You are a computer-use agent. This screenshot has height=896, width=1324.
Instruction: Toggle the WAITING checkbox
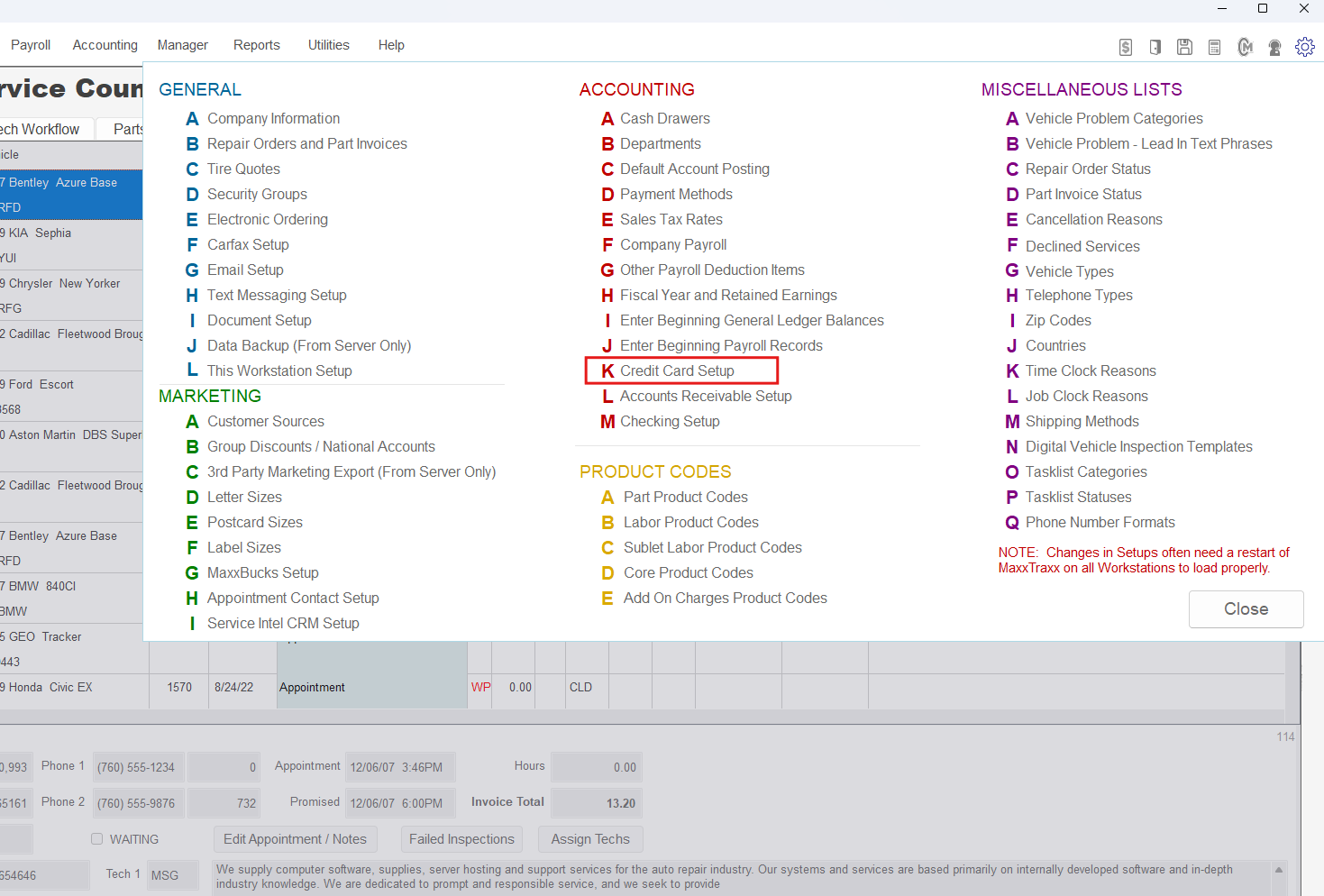97,839
